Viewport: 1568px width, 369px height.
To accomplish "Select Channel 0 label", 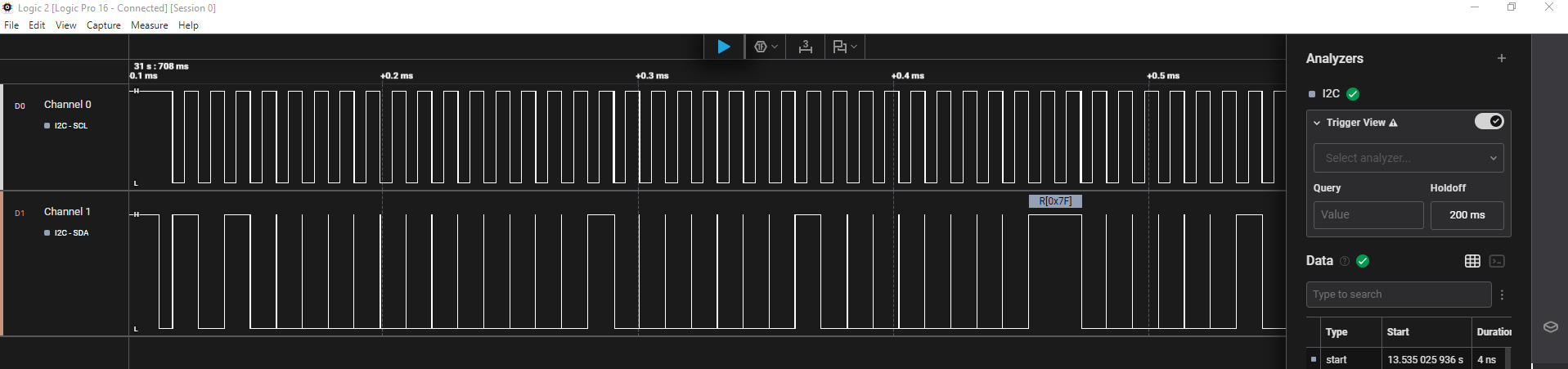I will click(x=67, y=104).
